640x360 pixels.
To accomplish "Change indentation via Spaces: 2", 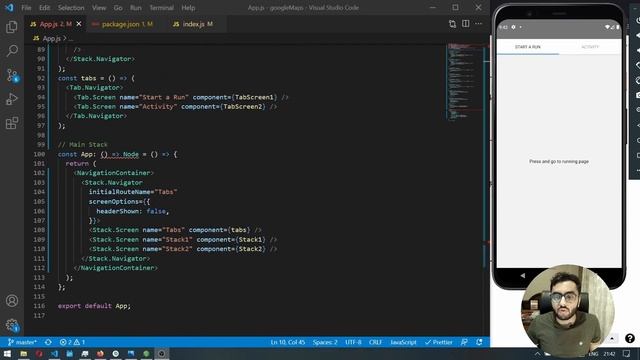I will [x=325, y=342].
